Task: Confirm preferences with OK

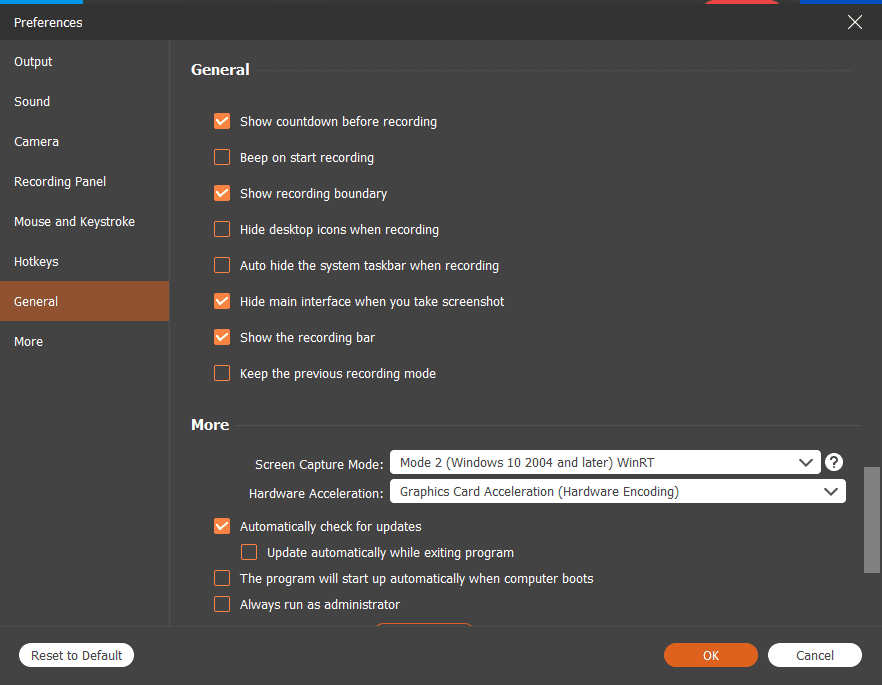Action: point(711,655)
